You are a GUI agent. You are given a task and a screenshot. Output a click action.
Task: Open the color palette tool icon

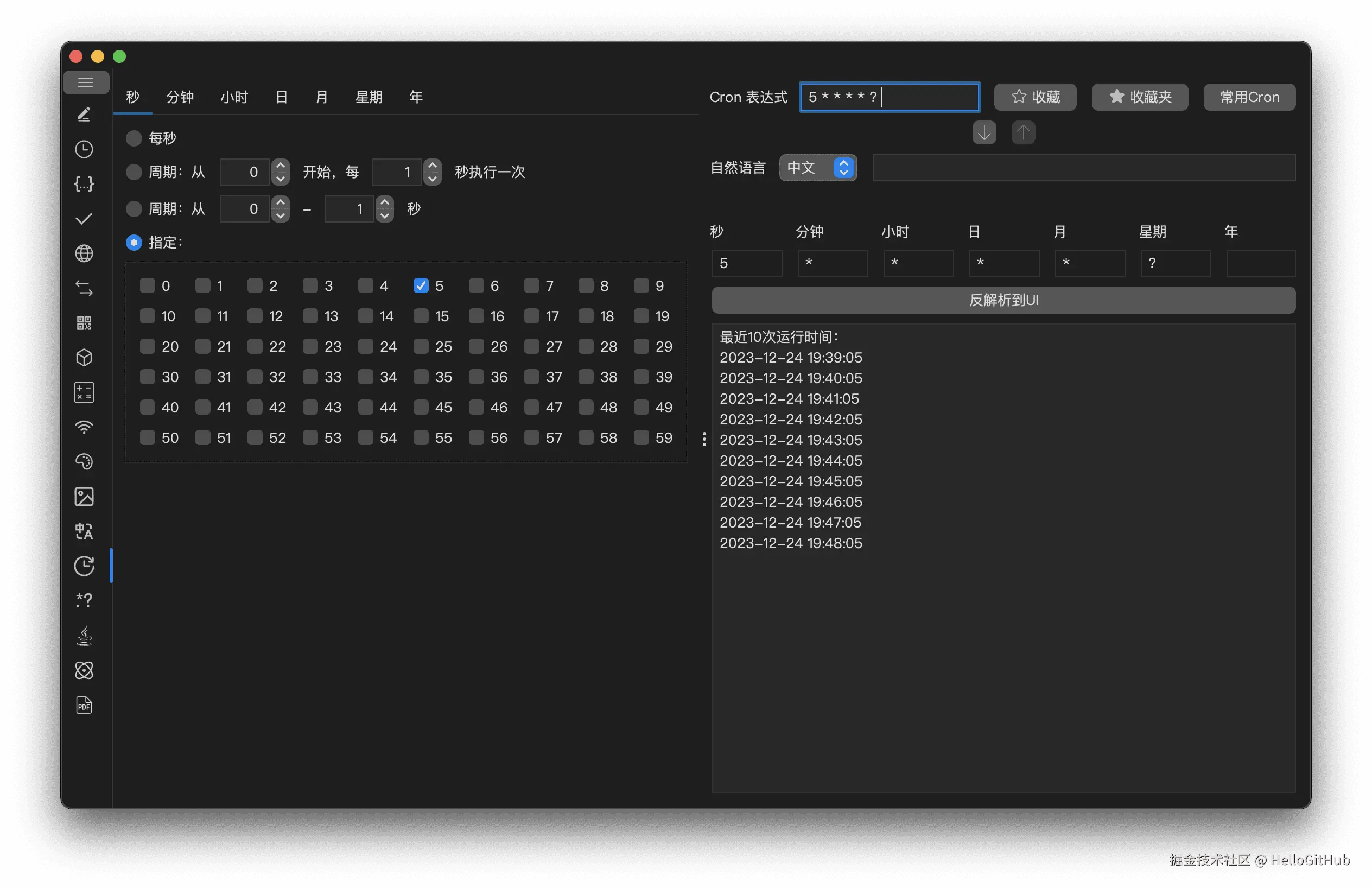tap(84, 462)
